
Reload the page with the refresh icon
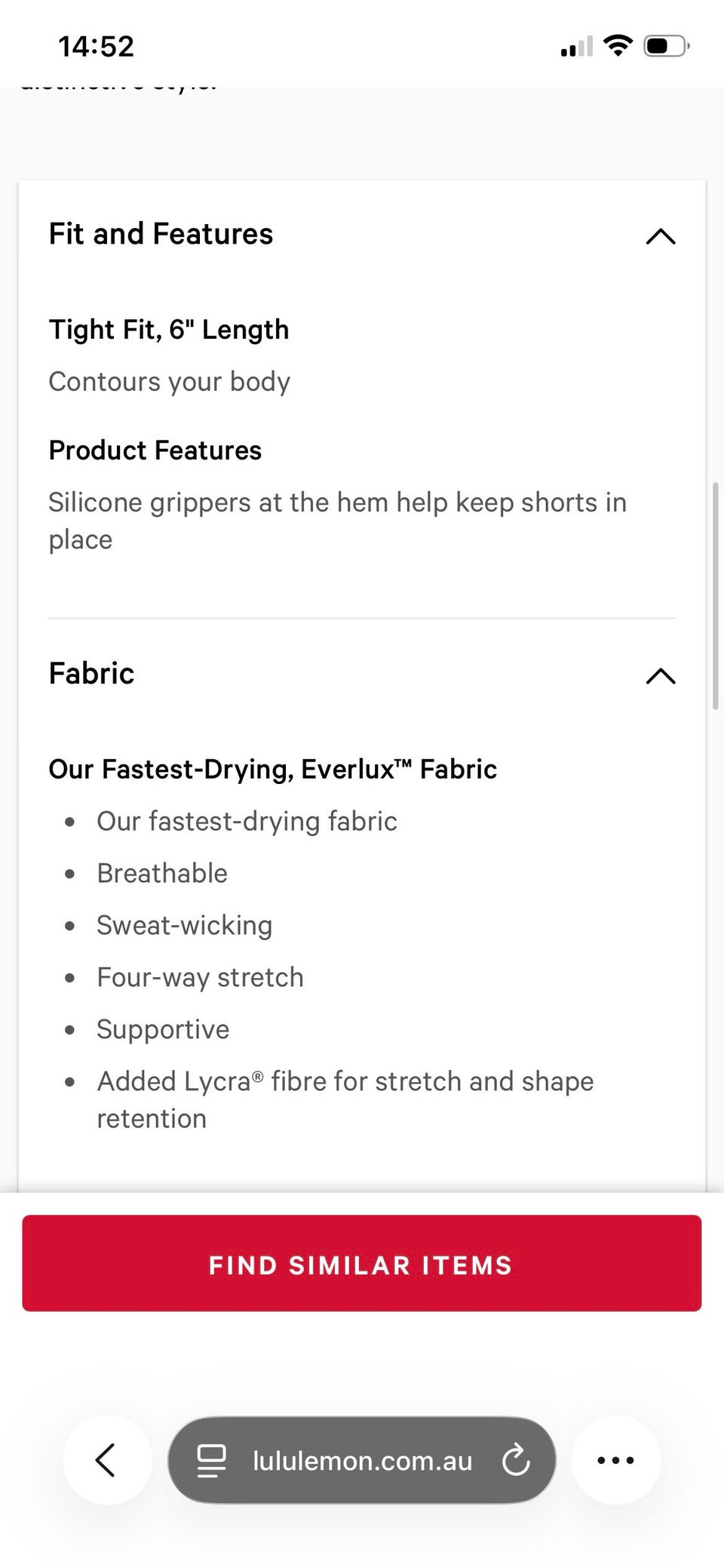pyautogui.click(x=516, y=1459)
